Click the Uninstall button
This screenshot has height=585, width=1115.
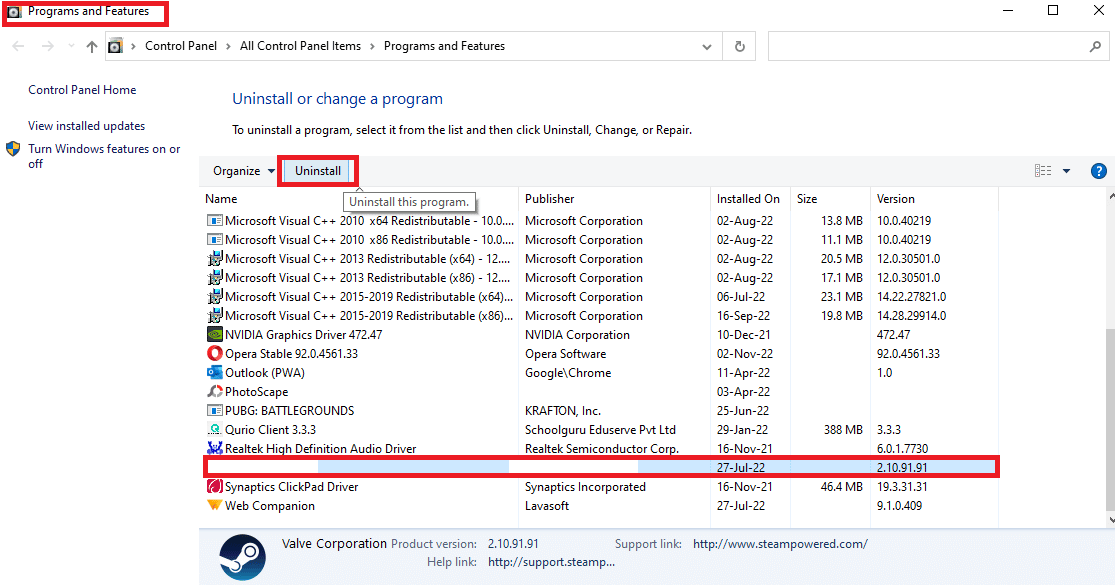point(317,170)
